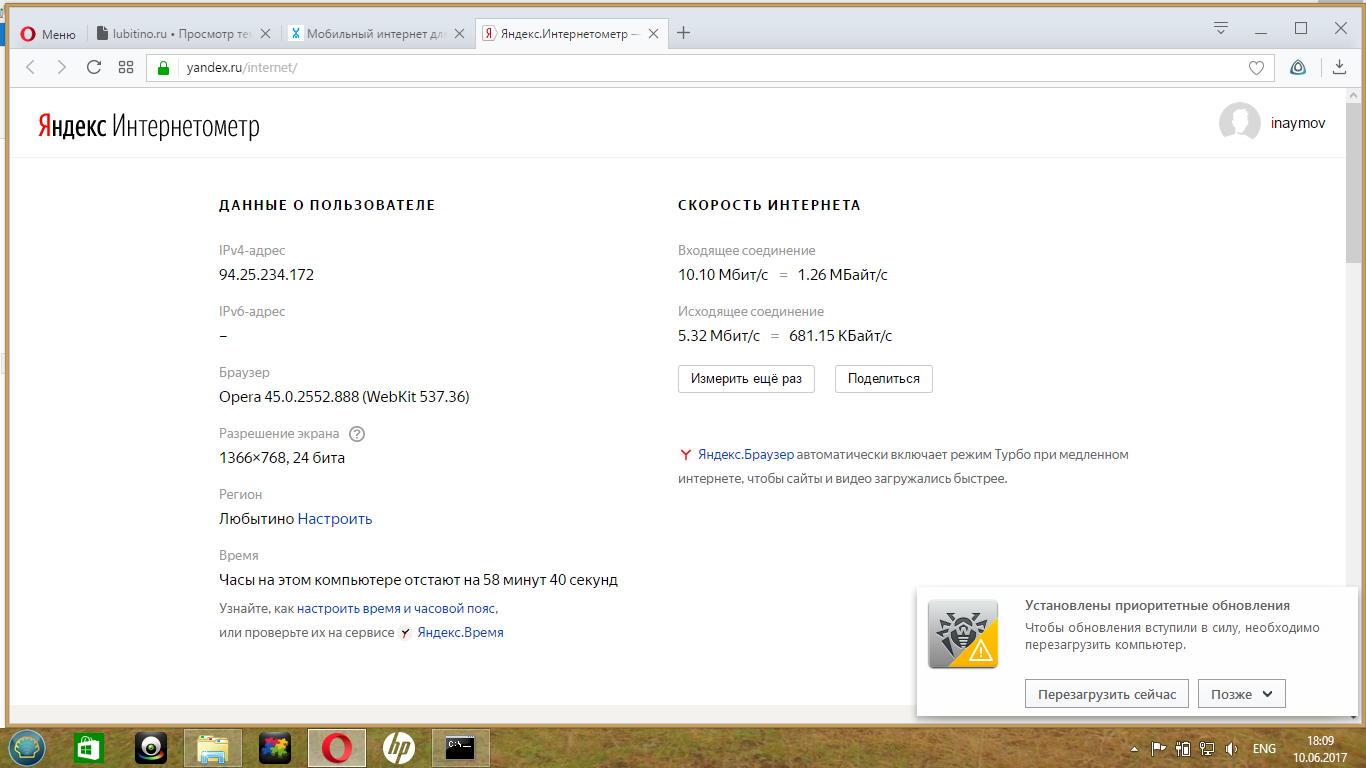Switch to Мобильный интернет tab

click(370, 33)
